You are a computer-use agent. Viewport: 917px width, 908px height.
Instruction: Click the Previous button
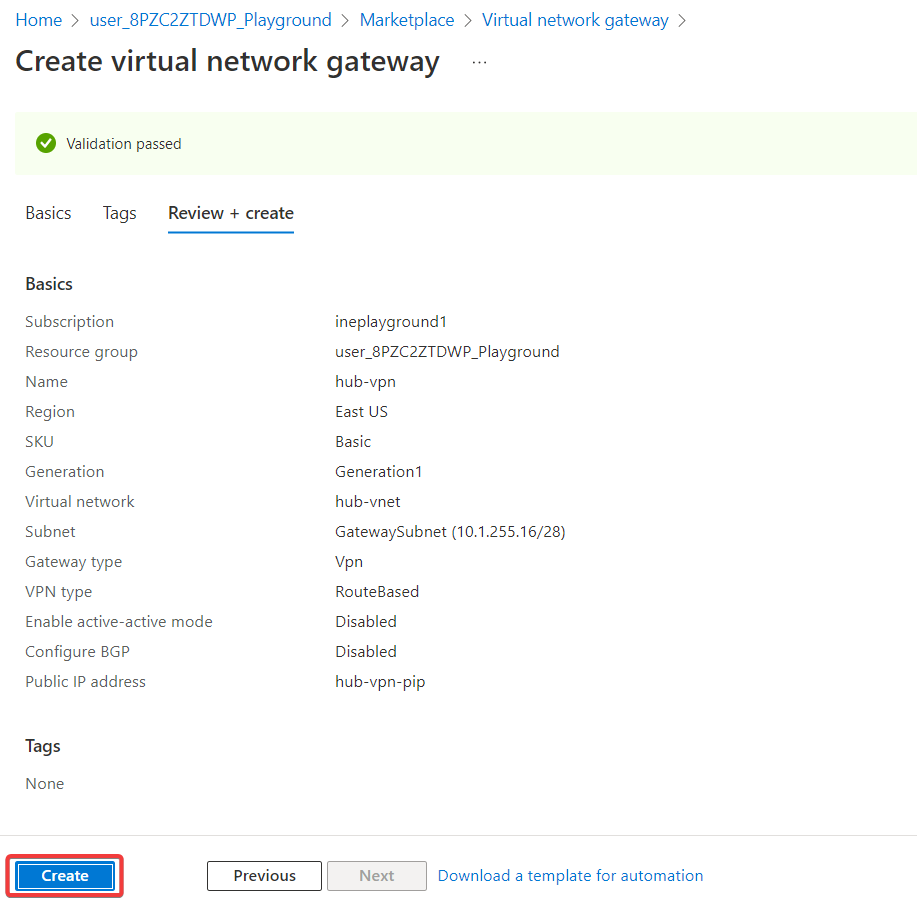pos(264,876)
